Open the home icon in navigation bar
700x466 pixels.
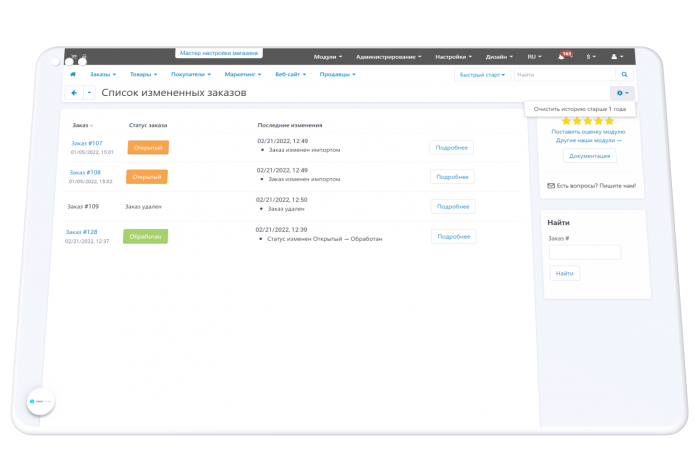73,74
